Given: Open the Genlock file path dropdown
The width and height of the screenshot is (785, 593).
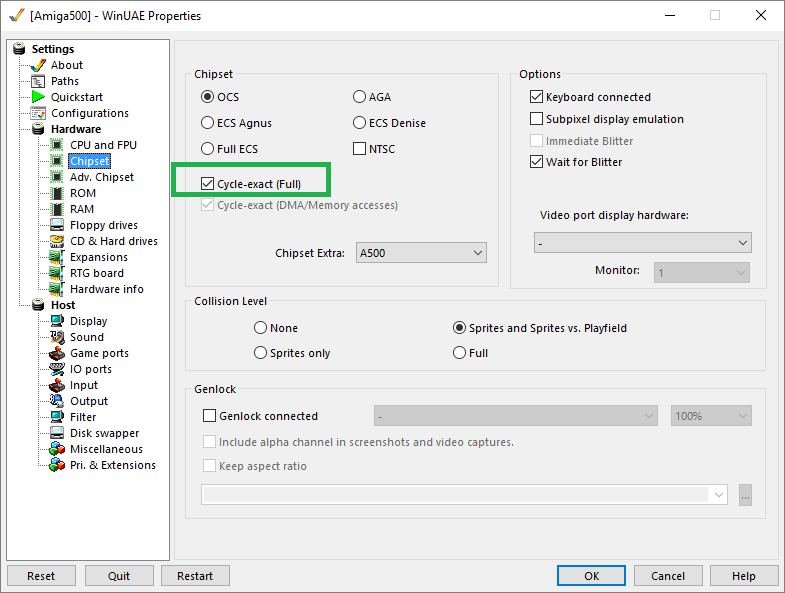Looking at the screenshot, I should tap(464, 495).
